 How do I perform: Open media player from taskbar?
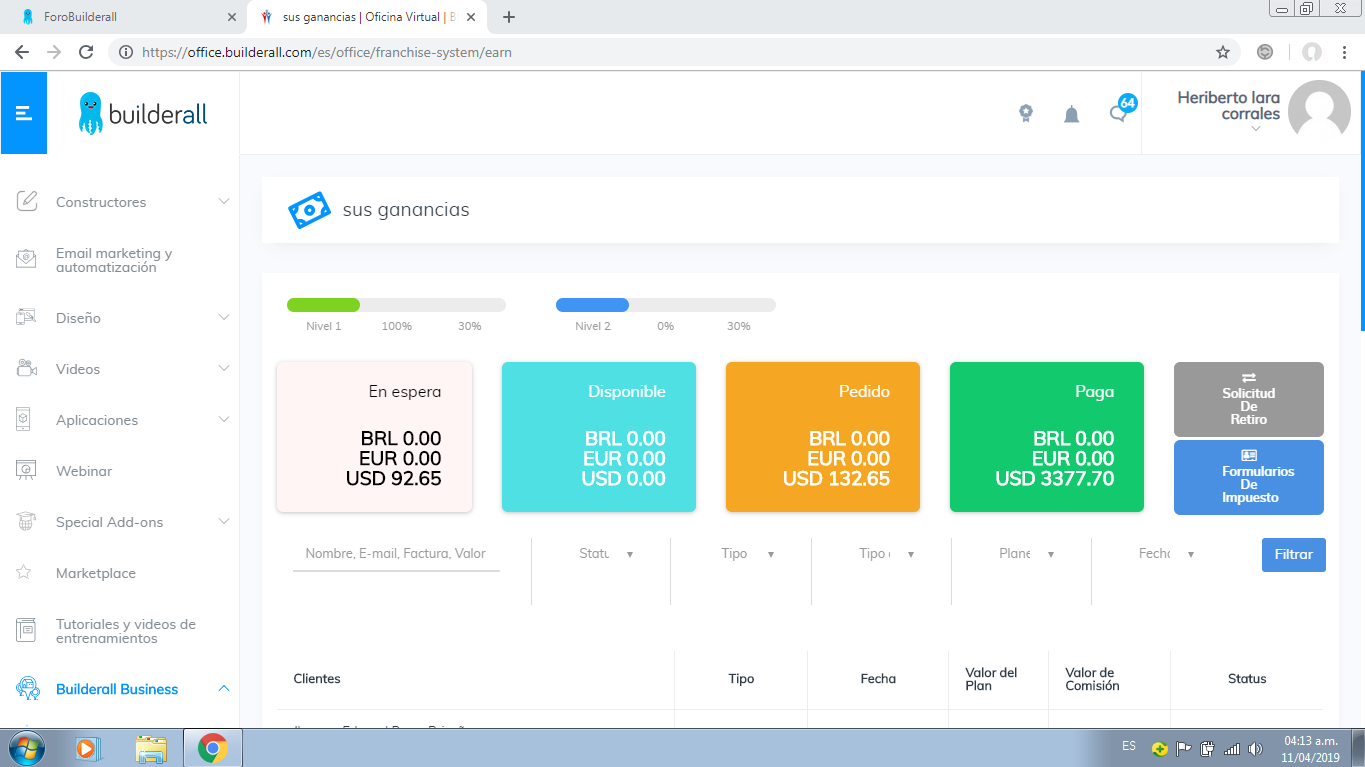coord(88,748)
